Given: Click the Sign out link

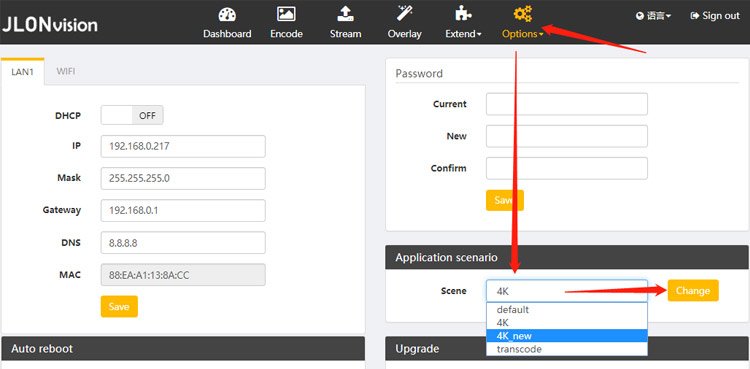Looking at the screenshot, I should coord(715,16).
